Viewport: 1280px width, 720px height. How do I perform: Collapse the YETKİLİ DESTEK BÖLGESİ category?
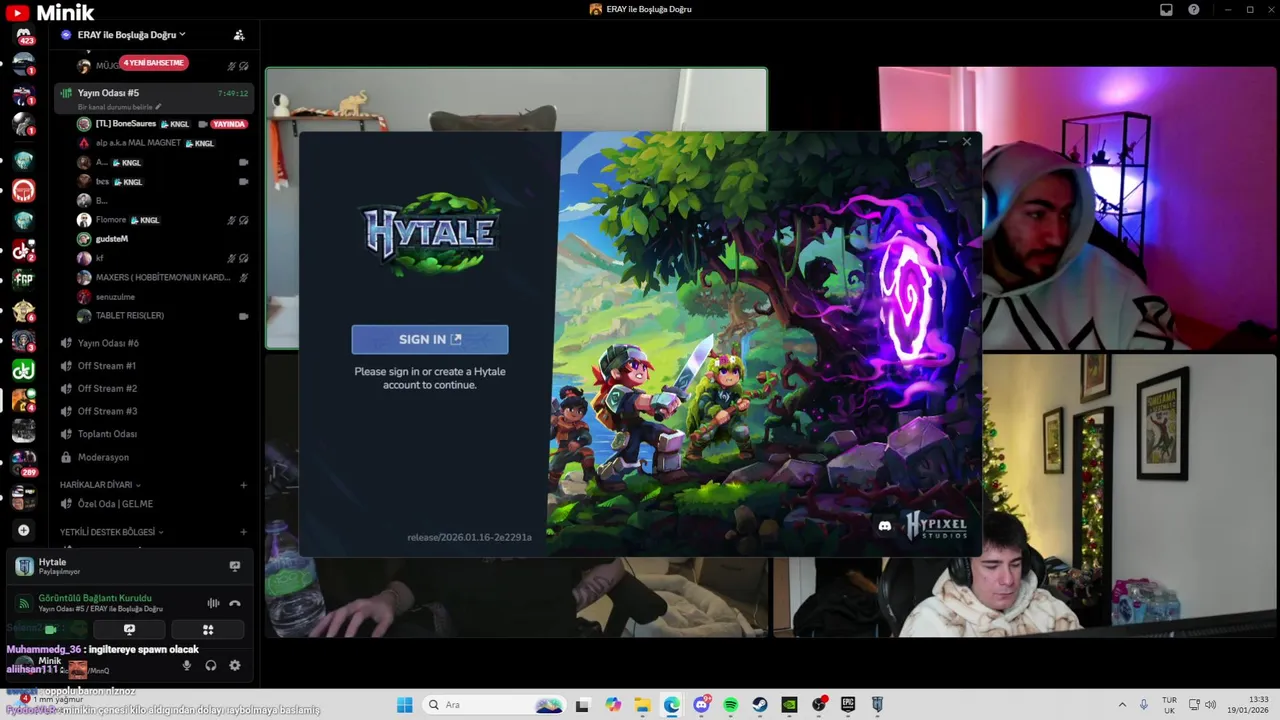pyautogui.click(x=110, y=532)
